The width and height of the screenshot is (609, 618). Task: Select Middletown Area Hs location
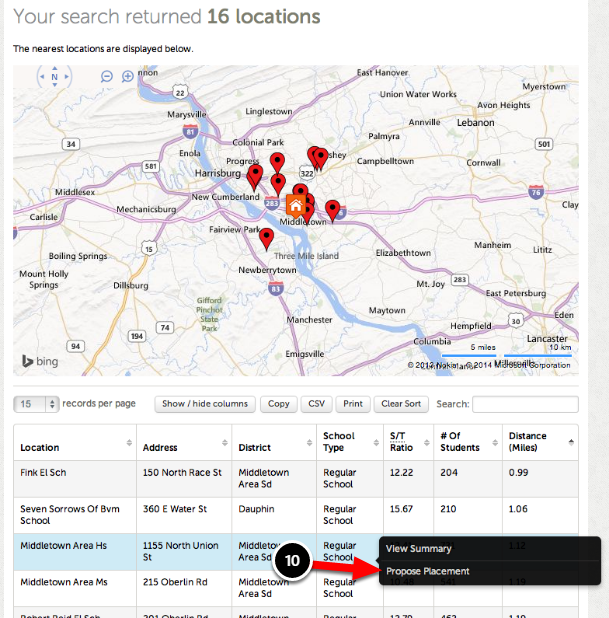pos(63,545)
